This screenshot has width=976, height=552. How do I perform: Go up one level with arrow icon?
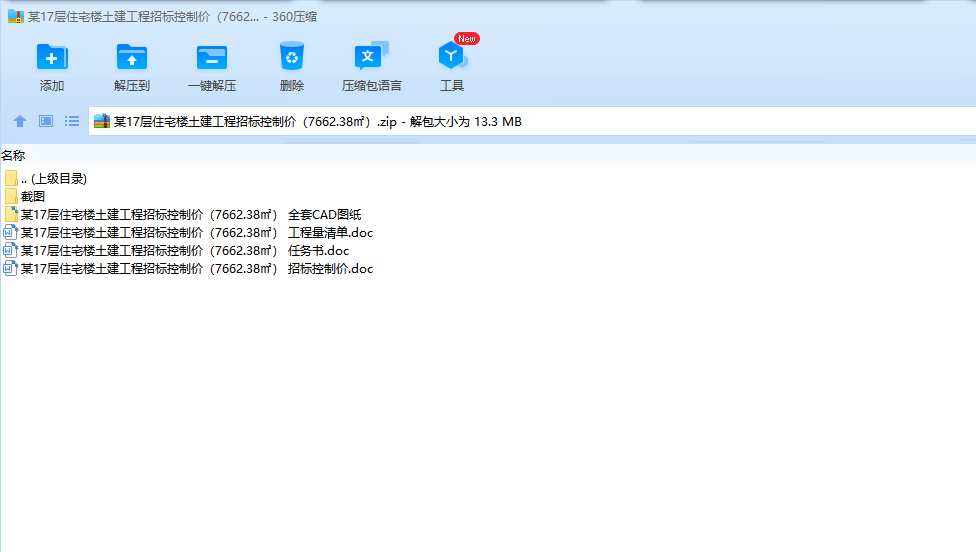pos(20,121)
